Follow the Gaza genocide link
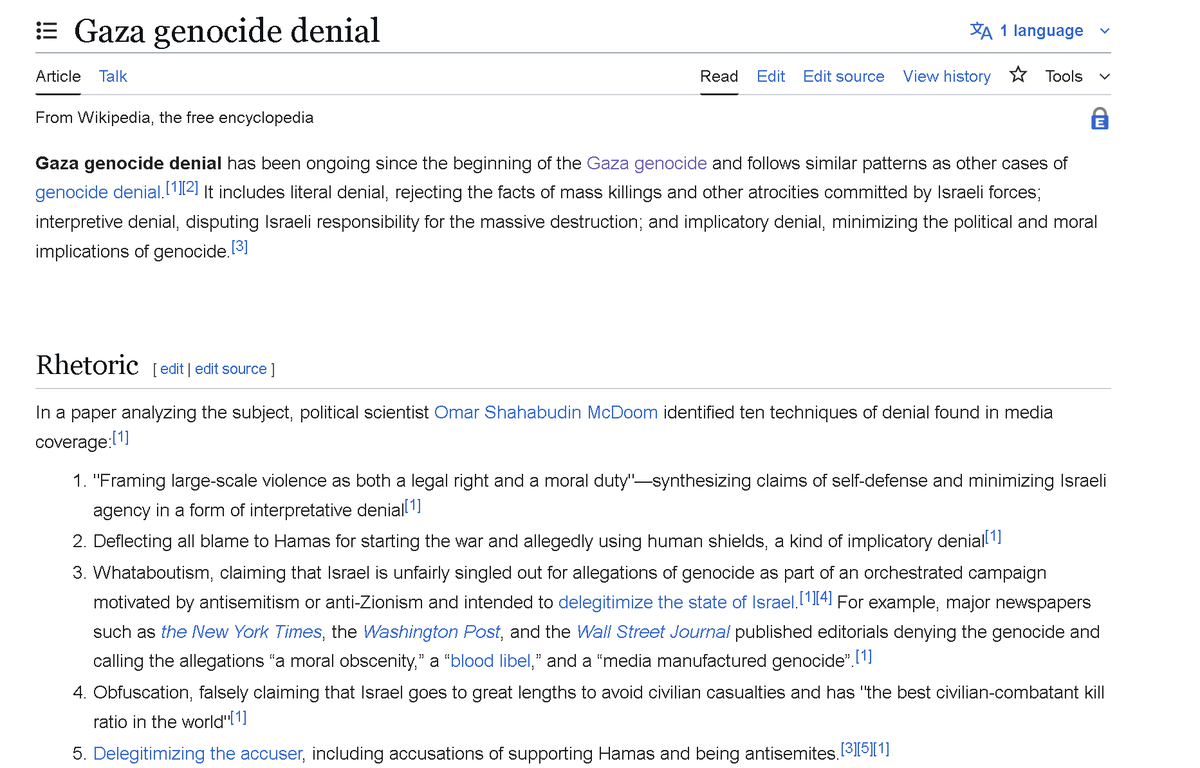 (x=647, y=163)
